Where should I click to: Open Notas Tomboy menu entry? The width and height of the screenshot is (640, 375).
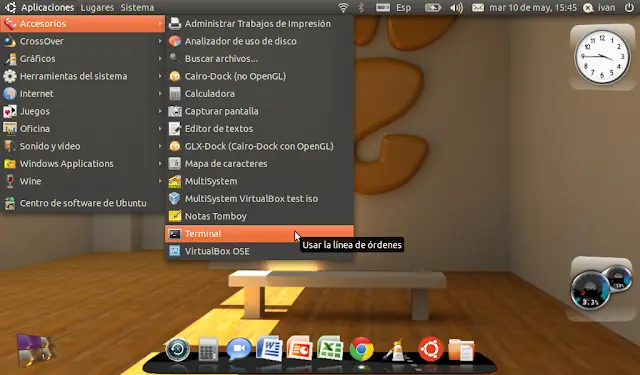pyautogui.click(x=259, y=216)
